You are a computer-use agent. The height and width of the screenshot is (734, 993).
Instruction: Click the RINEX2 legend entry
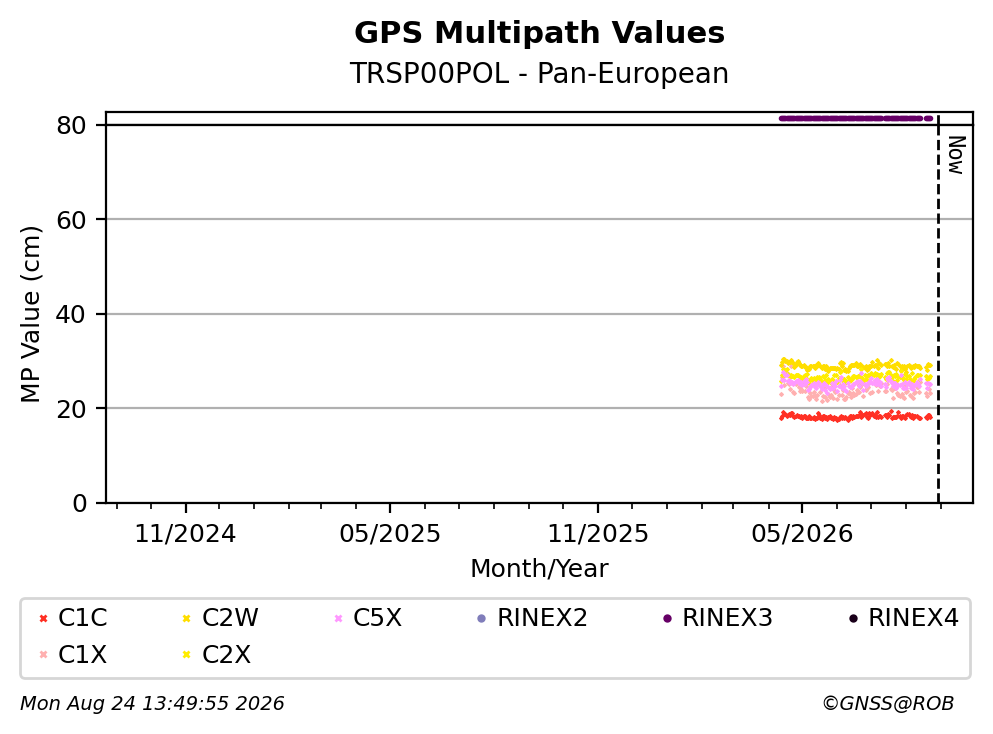pos(533,618)
